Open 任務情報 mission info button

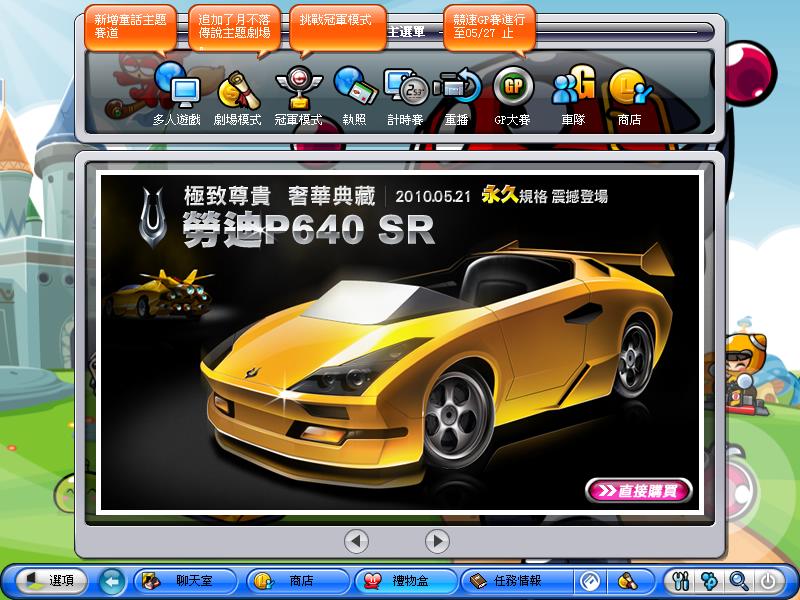click(516, 581)
